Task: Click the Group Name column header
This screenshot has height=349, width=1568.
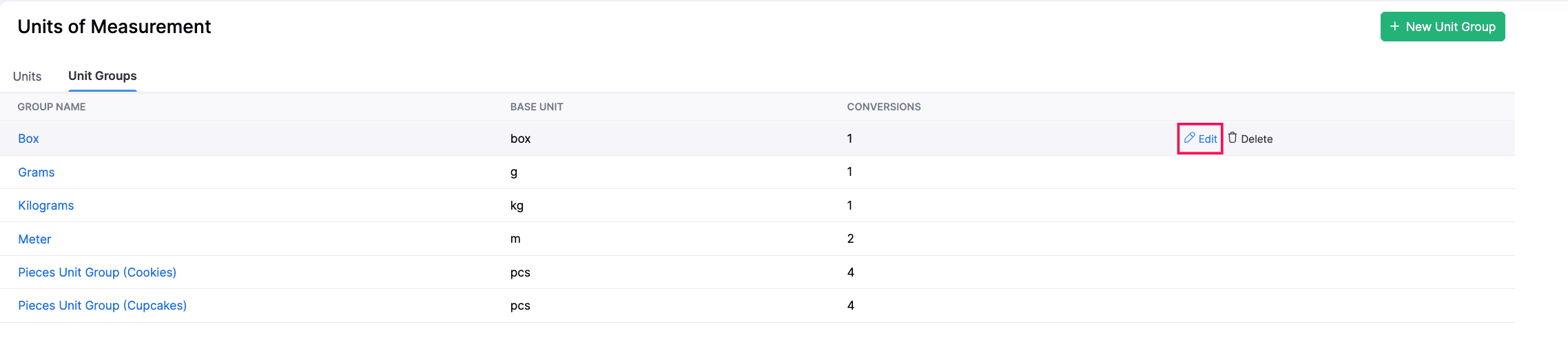Action: point(52,107)
